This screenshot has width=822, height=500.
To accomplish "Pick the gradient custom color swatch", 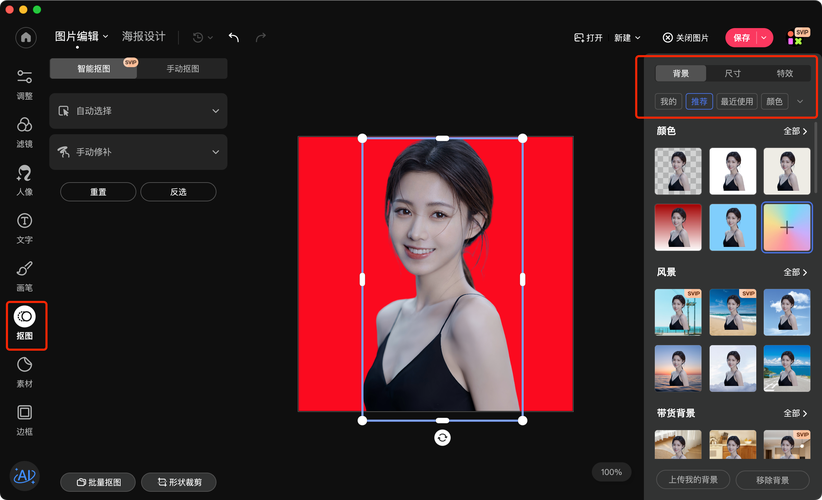I will pos(787,227).
